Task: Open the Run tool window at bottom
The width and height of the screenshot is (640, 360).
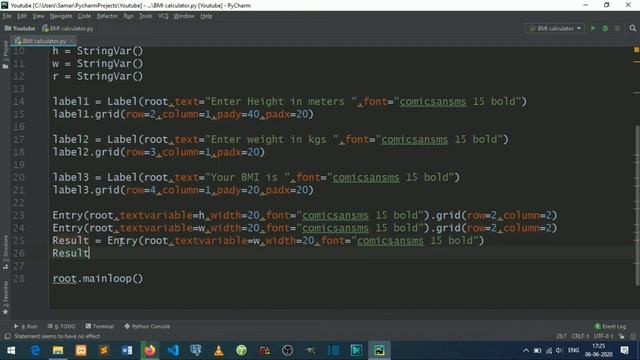Action: pos(25,326)
